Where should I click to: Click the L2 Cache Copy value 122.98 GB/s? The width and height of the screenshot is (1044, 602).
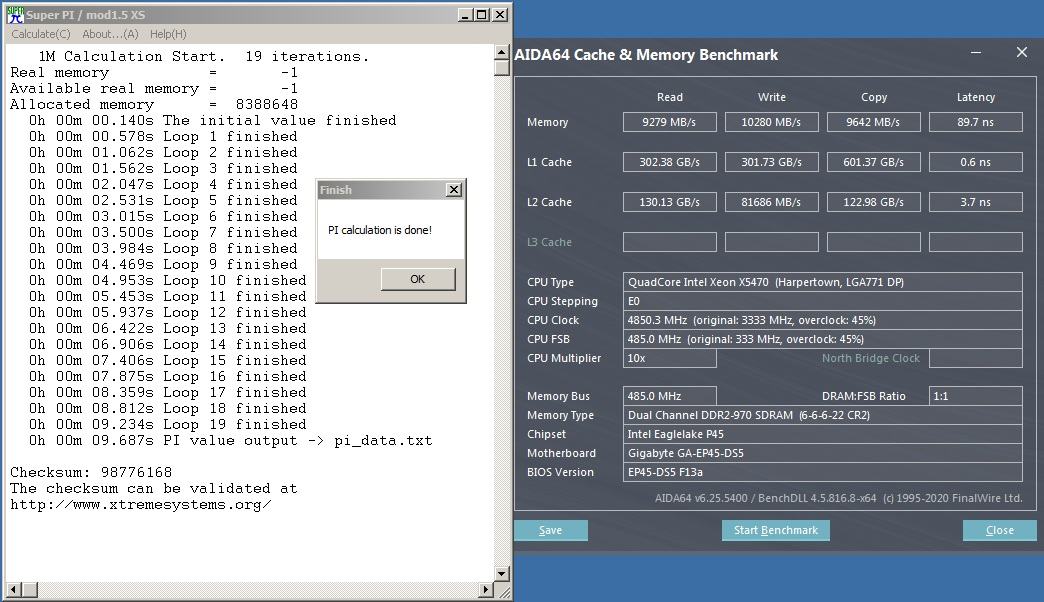[874, 202]
